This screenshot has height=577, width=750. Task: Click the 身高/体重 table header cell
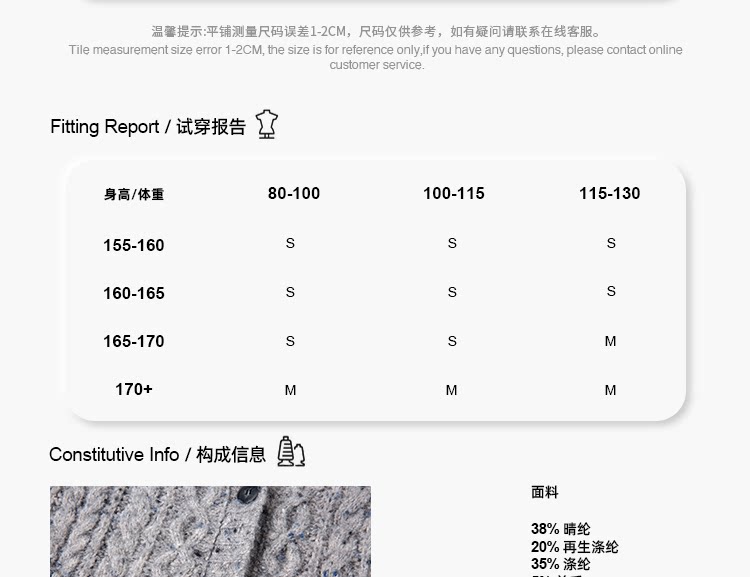[x=133, y=195]
